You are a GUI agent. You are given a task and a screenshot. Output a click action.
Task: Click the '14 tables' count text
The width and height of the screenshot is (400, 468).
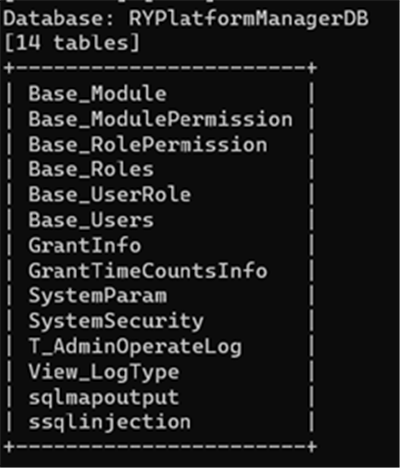click(72, 43)
